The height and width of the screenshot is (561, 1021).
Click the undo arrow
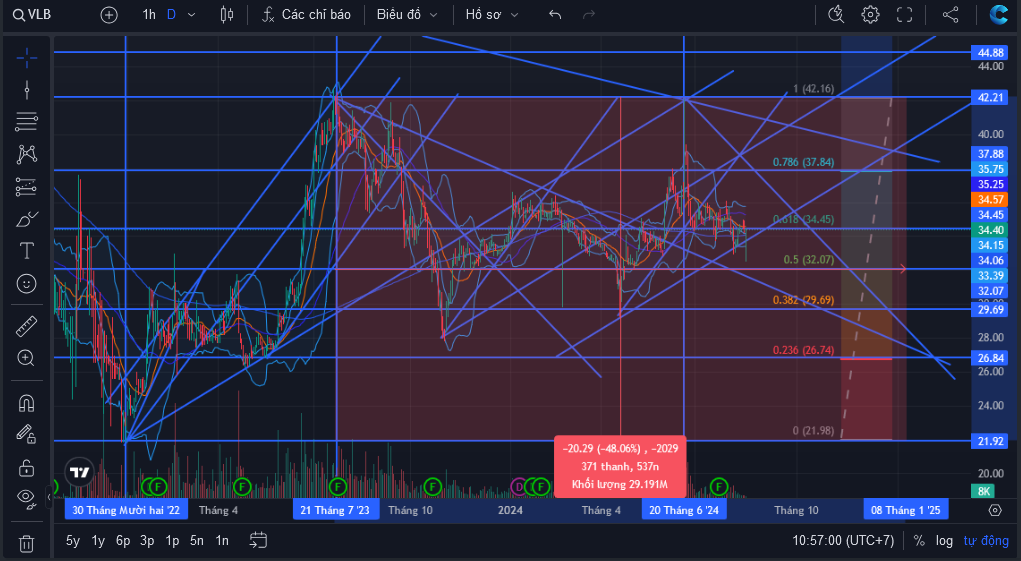(555, 14)
